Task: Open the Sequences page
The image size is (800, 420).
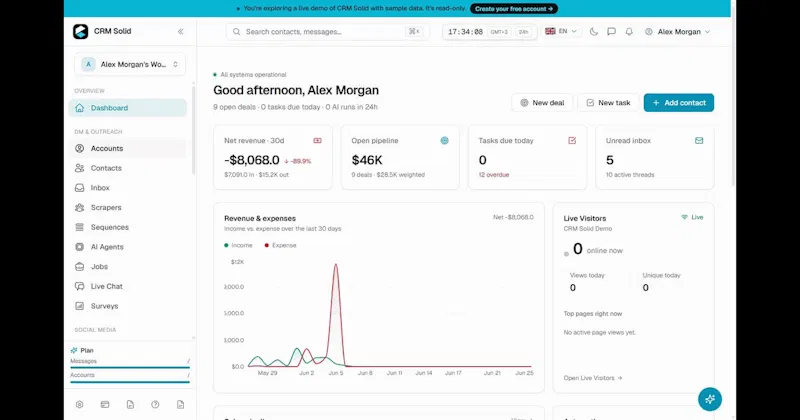Action: coord(128,227)
